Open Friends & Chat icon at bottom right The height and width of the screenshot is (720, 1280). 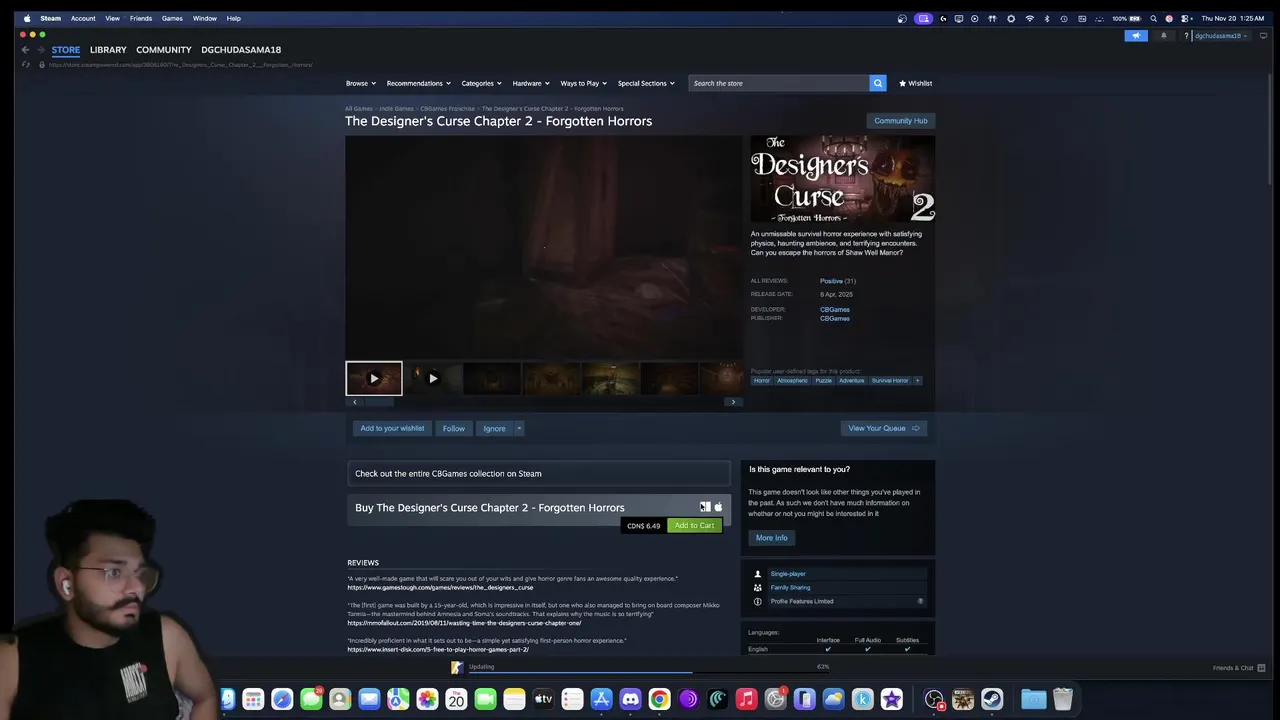[x=1261, y=668]
